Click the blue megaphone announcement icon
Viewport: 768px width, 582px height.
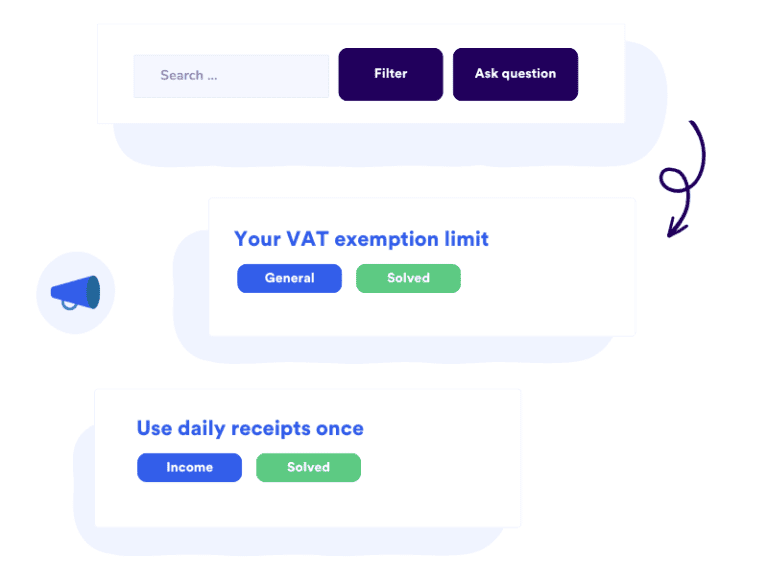pos(75,292)
